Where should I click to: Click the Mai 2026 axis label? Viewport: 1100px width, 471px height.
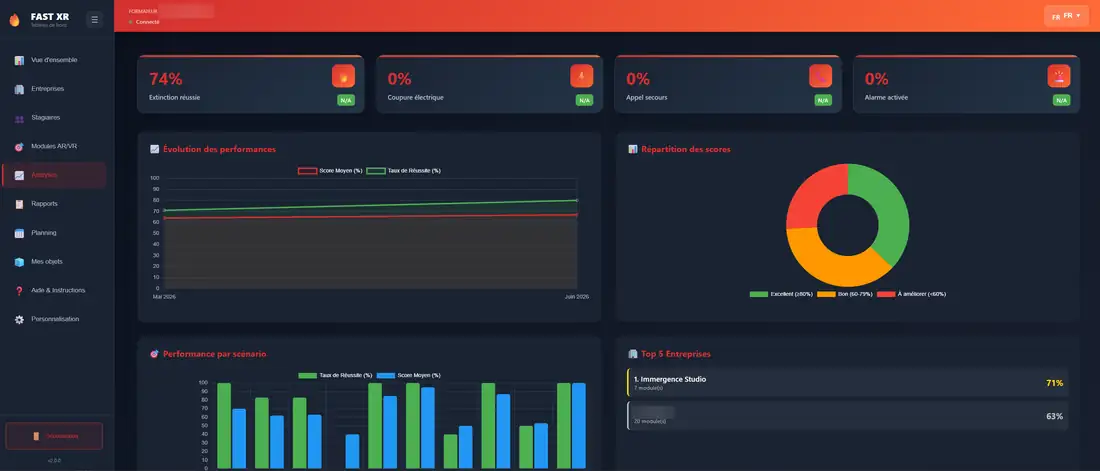tap(165, 297)
